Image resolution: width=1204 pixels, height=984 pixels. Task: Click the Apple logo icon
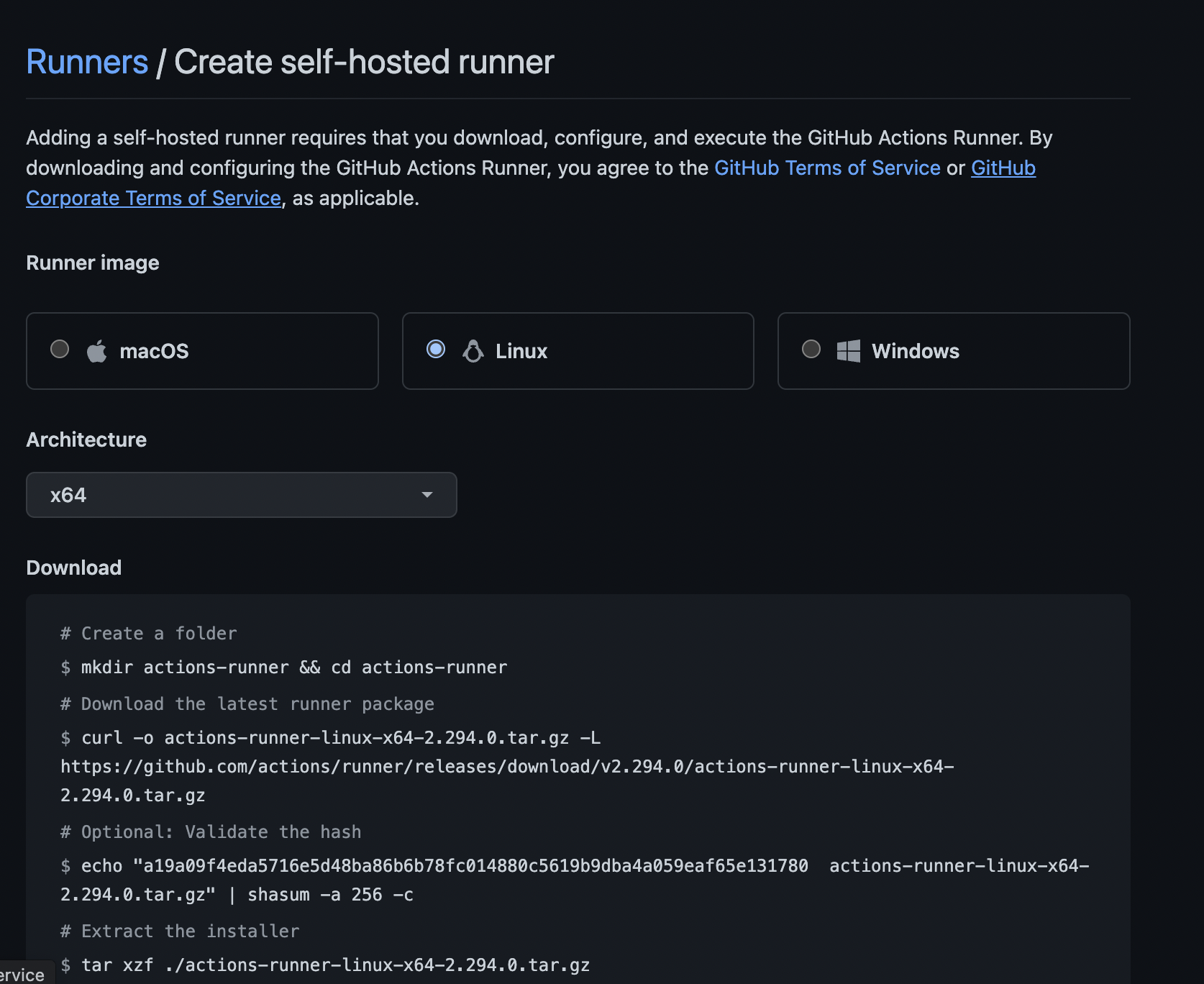click(96, 351)
